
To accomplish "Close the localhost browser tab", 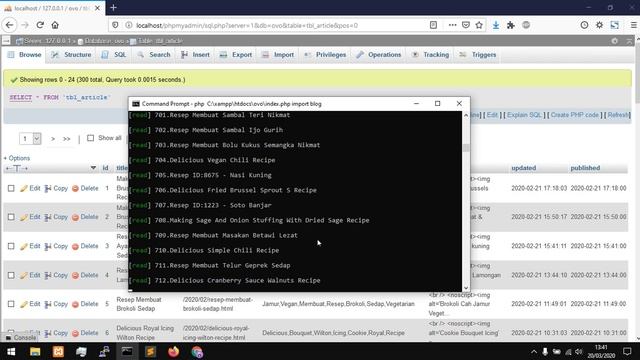I will tap(97, 8).
